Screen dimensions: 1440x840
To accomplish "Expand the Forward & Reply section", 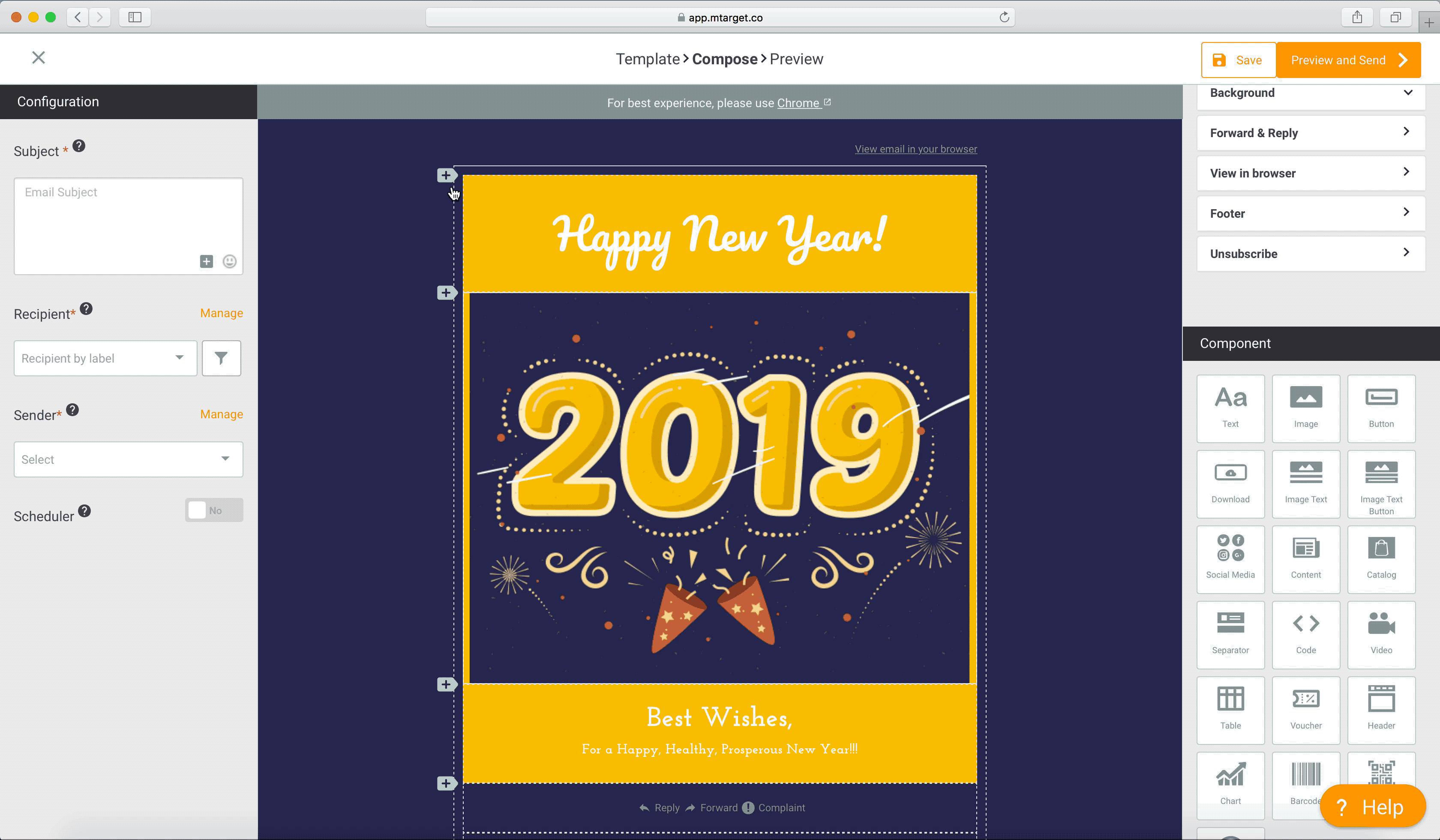I will point(1310,132).
